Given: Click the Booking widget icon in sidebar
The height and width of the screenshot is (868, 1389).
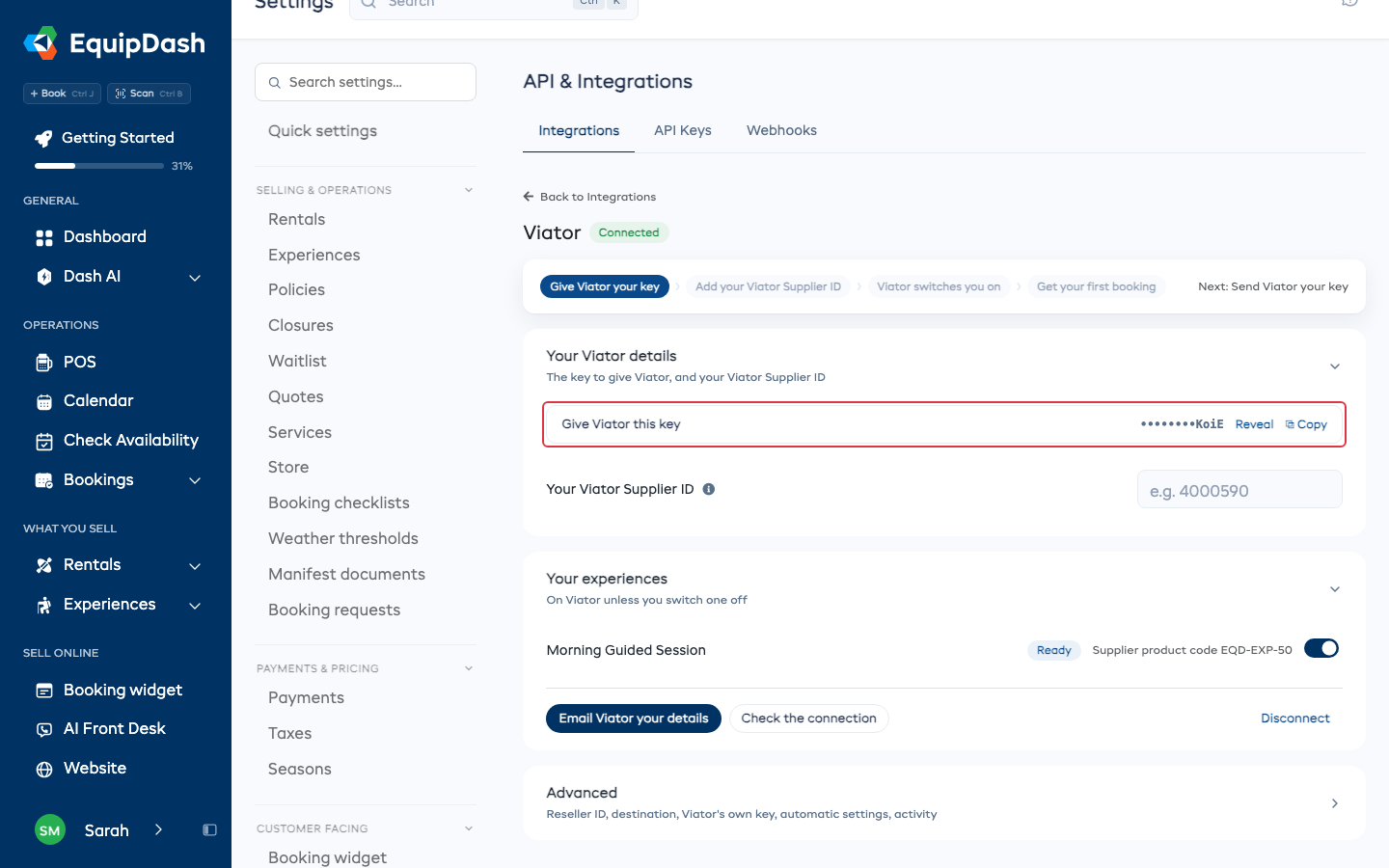Looking at the screenshot, I should [x=44, y=691].
